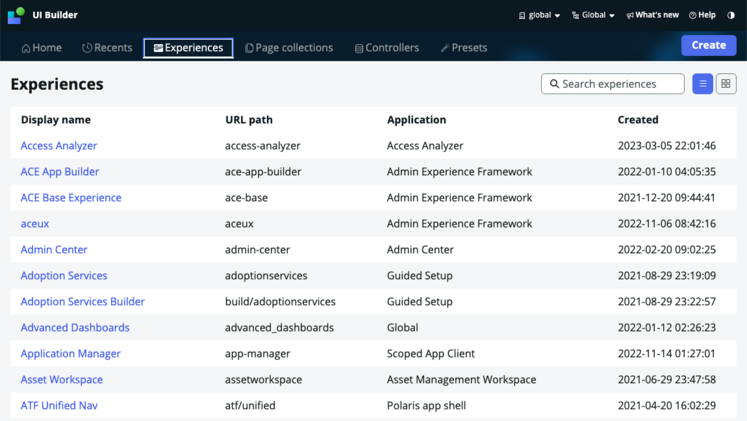Click the admin-center URL path cell
Screen dimensions: 747x421
tap(257, 250)
